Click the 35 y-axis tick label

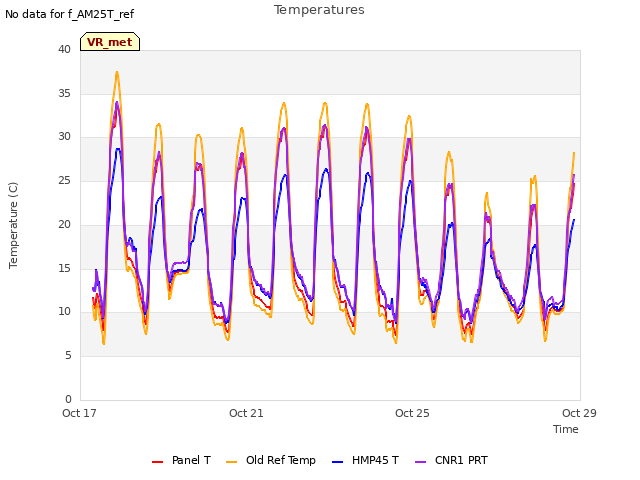tap(64, 93)
